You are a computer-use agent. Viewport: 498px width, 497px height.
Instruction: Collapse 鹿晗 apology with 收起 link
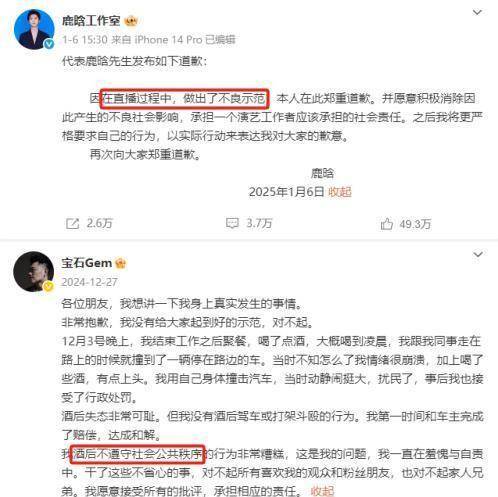[x=340, y=192]
